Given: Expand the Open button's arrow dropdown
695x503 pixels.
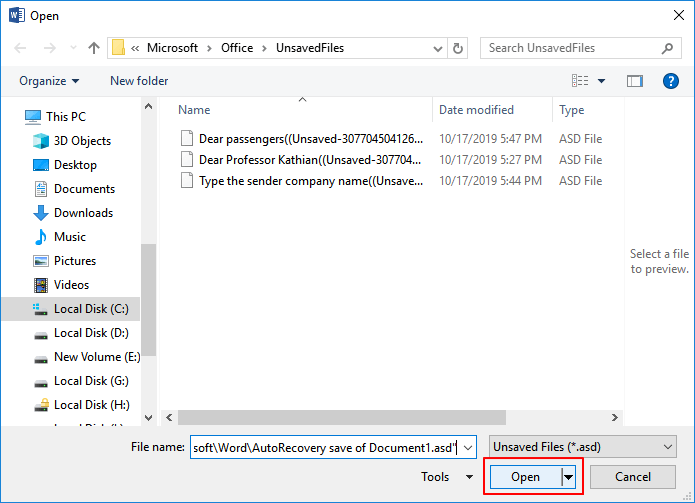Looking at the screenshot, I should [569, 478].
